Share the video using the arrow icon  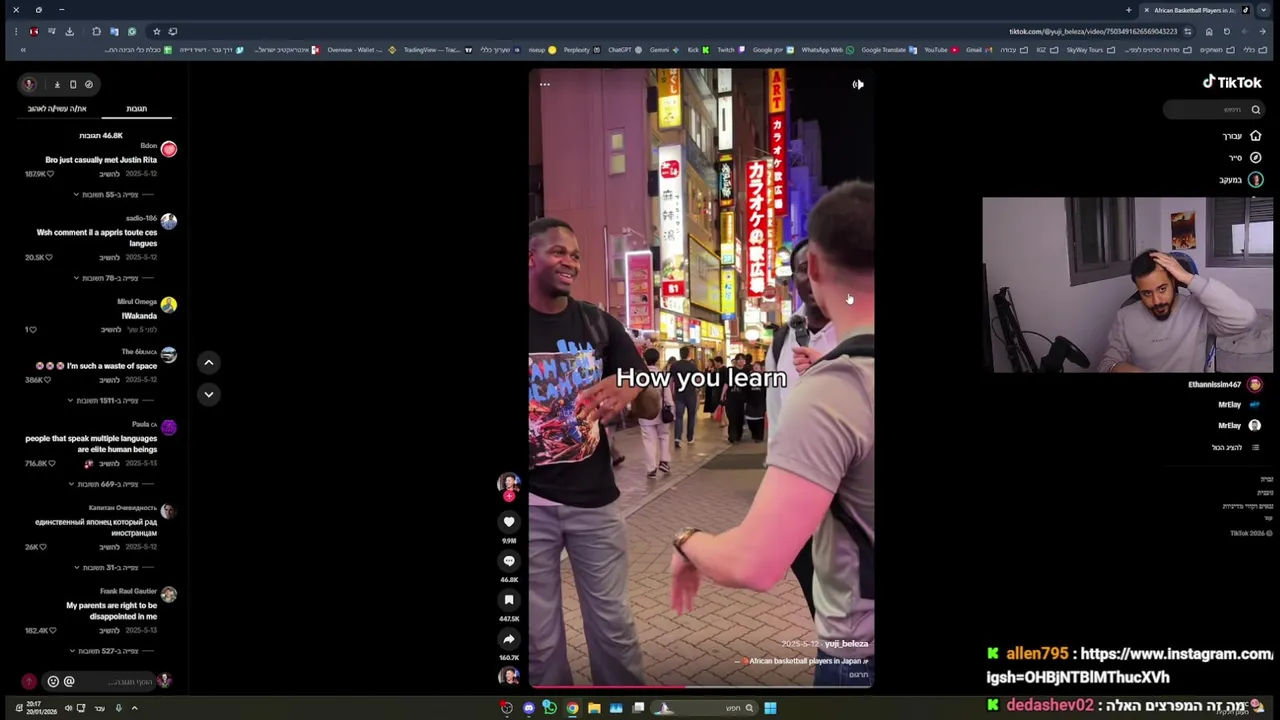click(x=509, y=639)
